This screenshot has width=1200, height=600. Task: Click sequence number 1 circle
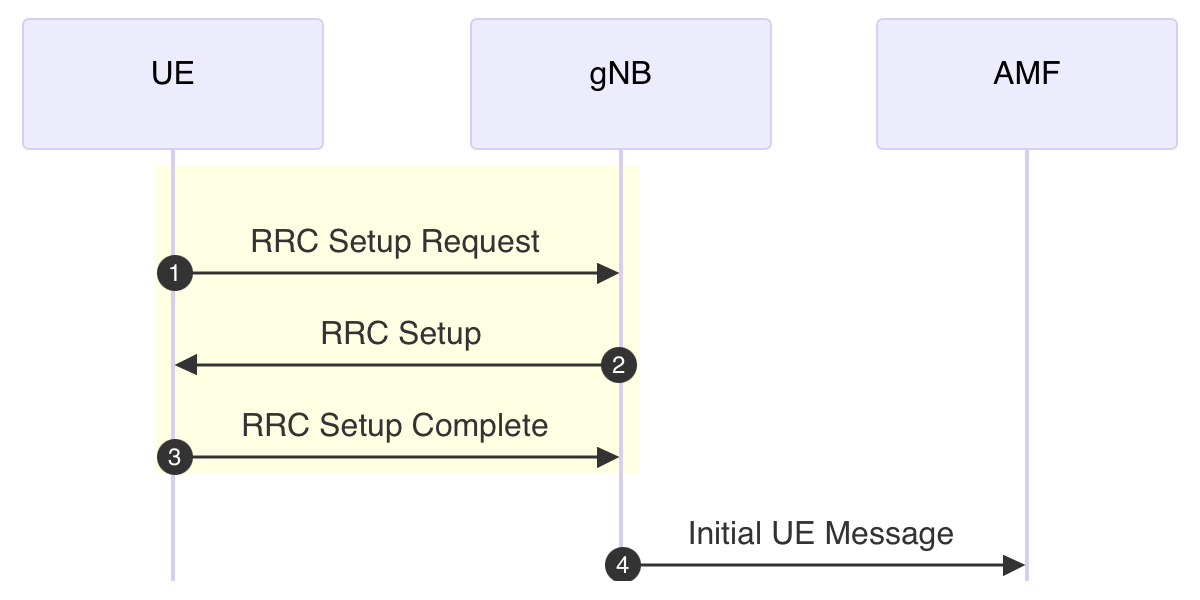pos(175,273)
